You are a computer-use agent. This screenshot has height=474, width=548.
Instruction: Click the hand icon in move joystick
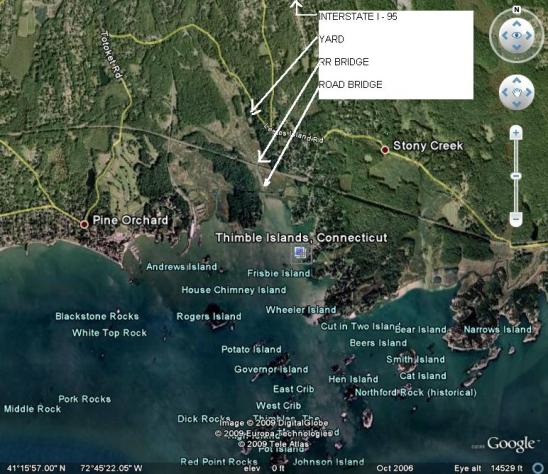(517, 93)
